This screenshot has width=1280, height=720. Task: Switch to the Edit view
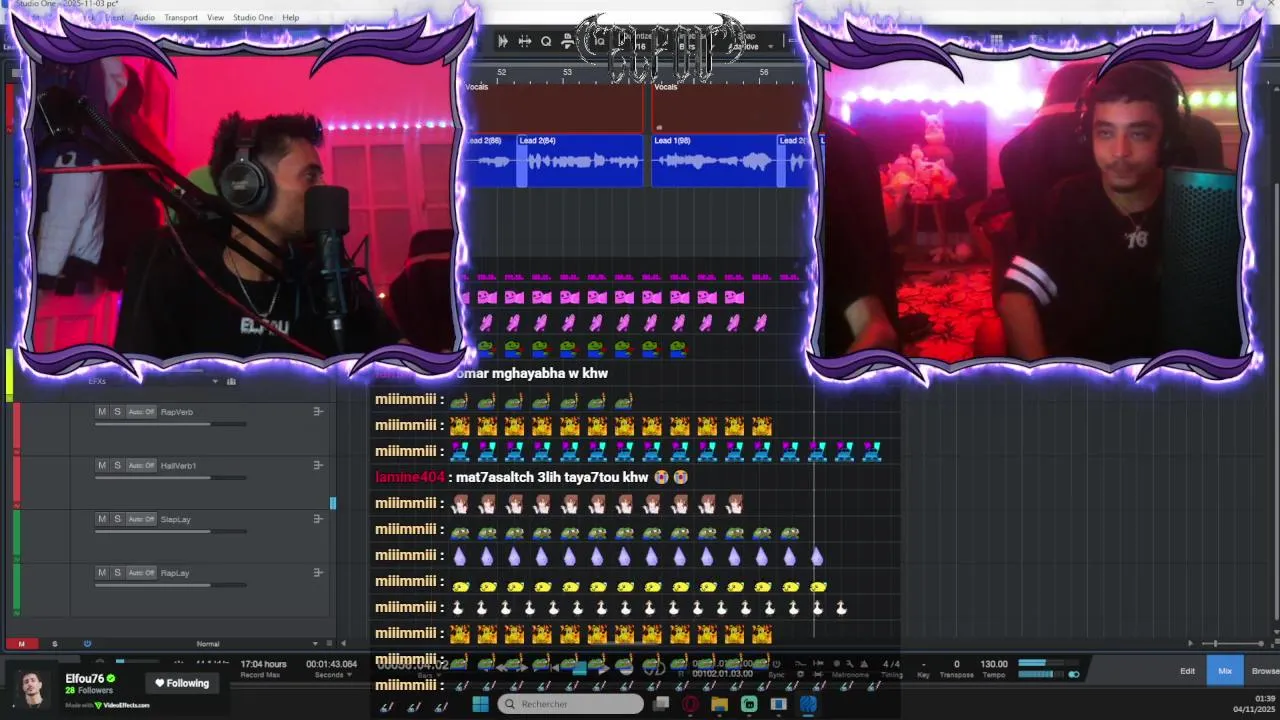coord(1187,671)
